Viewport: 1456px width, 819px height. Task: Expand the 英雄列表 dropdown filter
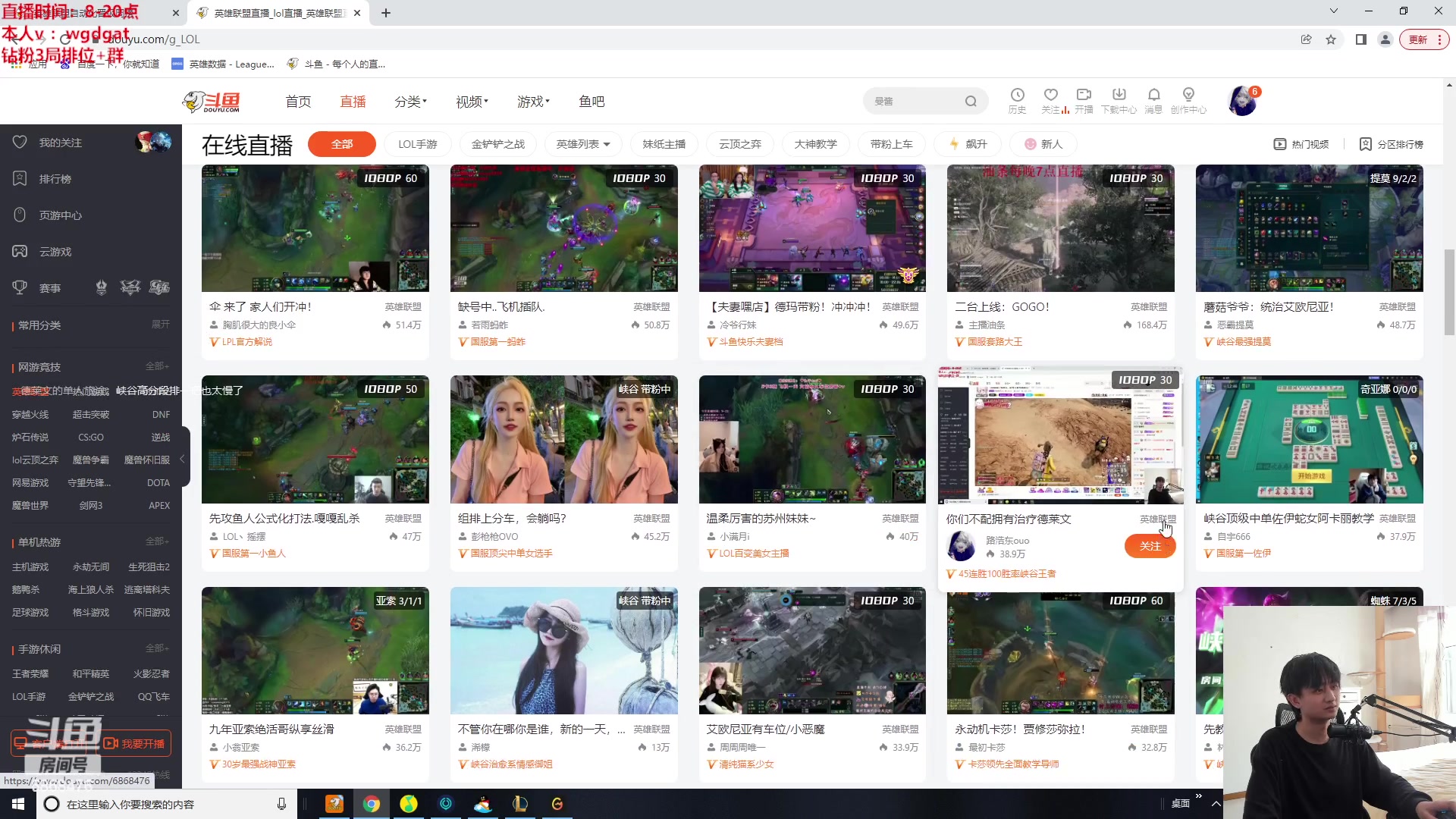(582, 144)
